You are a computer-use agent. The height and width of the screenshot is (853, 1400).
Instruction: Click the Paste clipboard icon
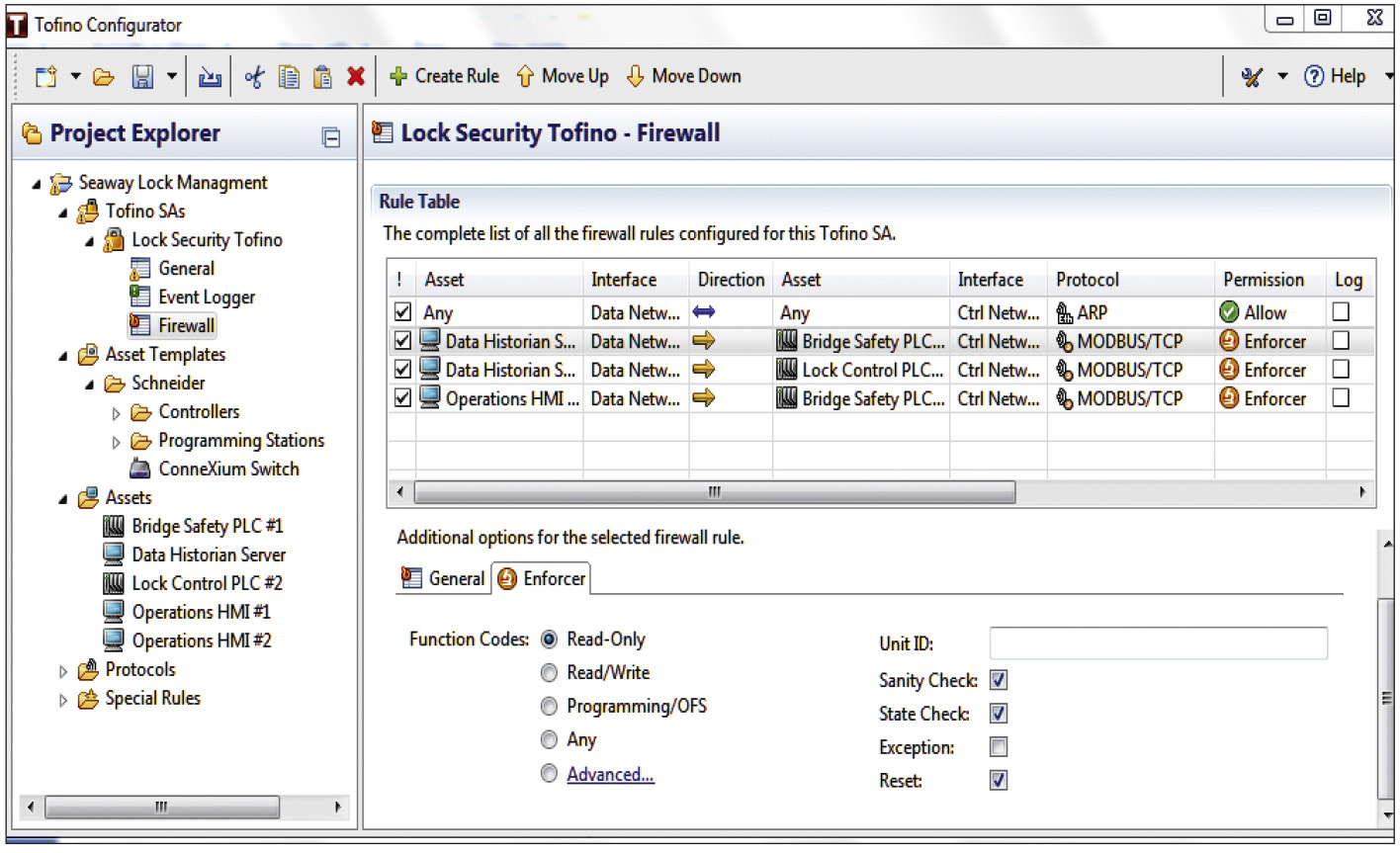[x=322, y=76]
